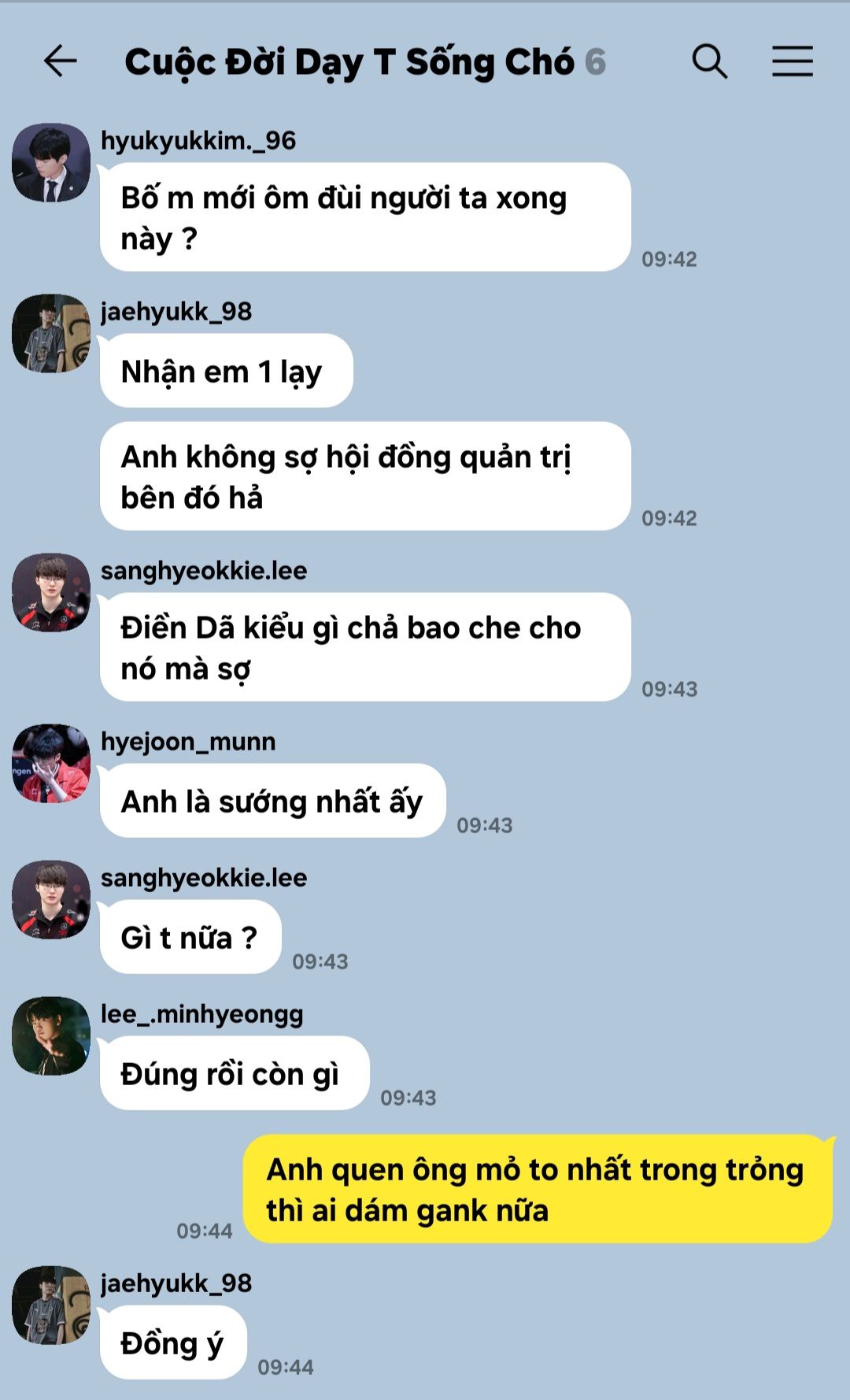The width and height of the screenshot is (850, 1400).
Task: Tap jaehyukk_98 avatar next to "Đồng ý"
Action: 51,1305
